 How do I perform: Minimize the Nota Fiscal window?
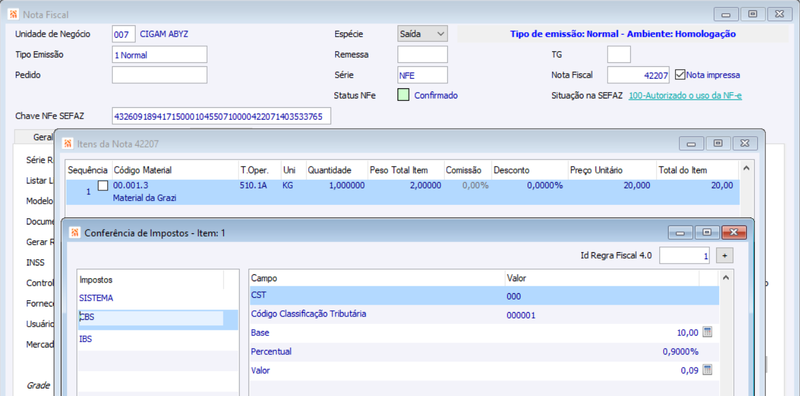point(726,14)
